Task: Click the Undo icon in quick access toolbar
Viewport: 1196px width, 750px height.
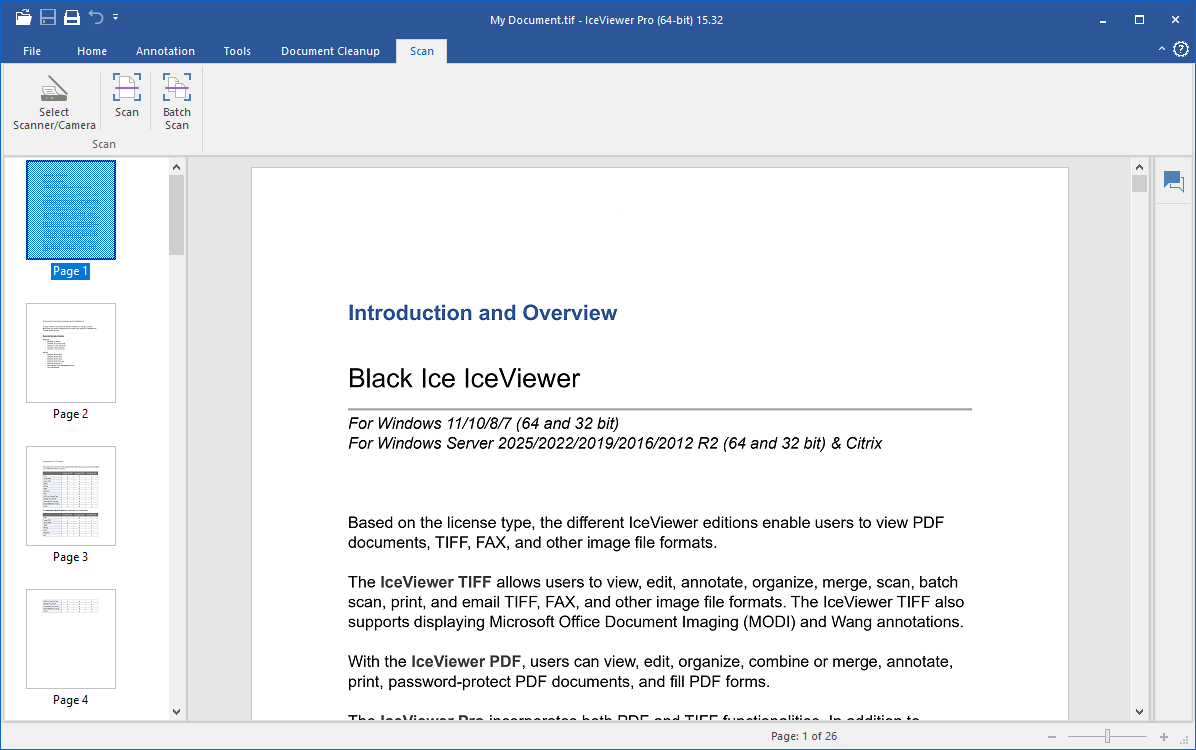Action: coord(95,17)
